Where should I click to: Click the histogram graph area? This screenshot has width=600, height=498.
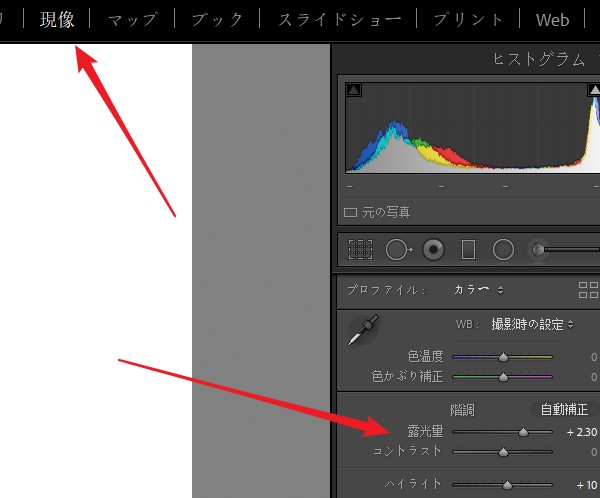click(x=473, y=128)
